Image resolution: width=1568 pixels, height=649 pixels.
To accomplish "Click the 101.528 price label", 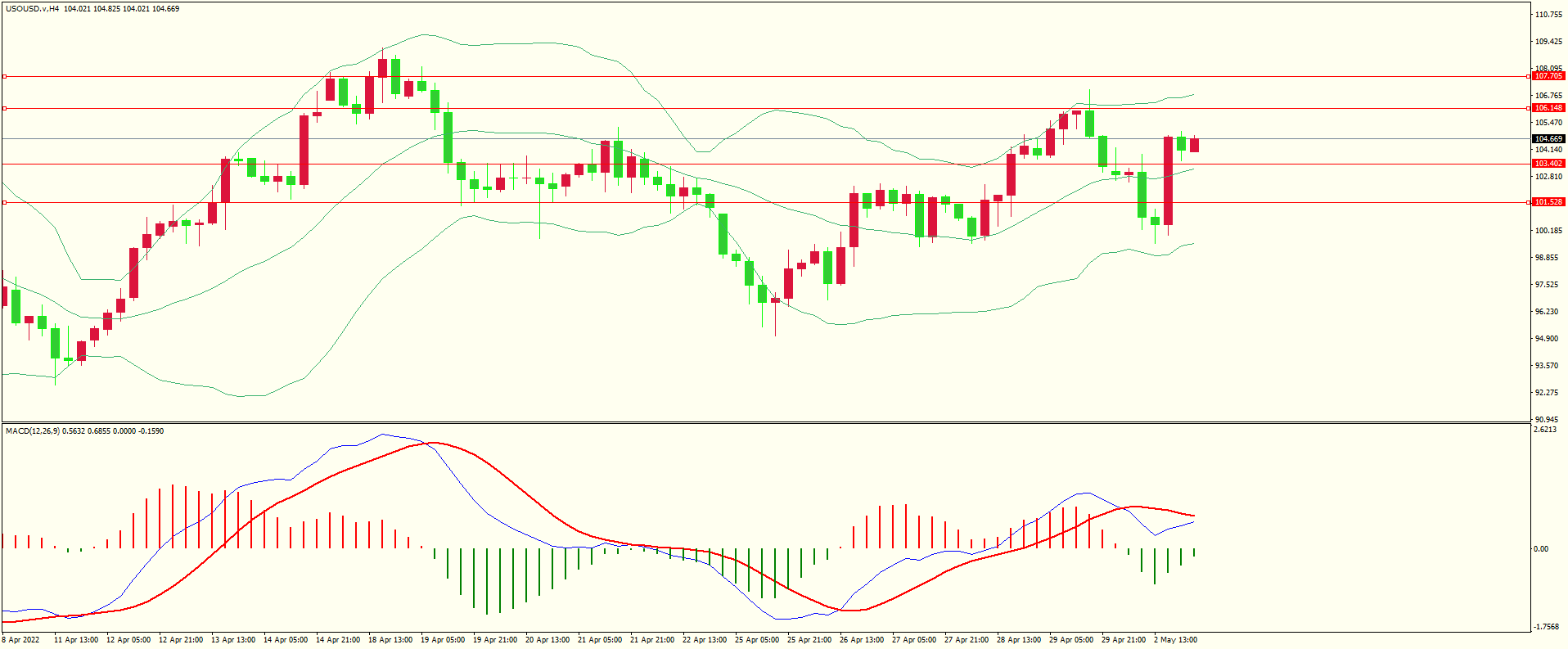I will [x=1548, y=202].
